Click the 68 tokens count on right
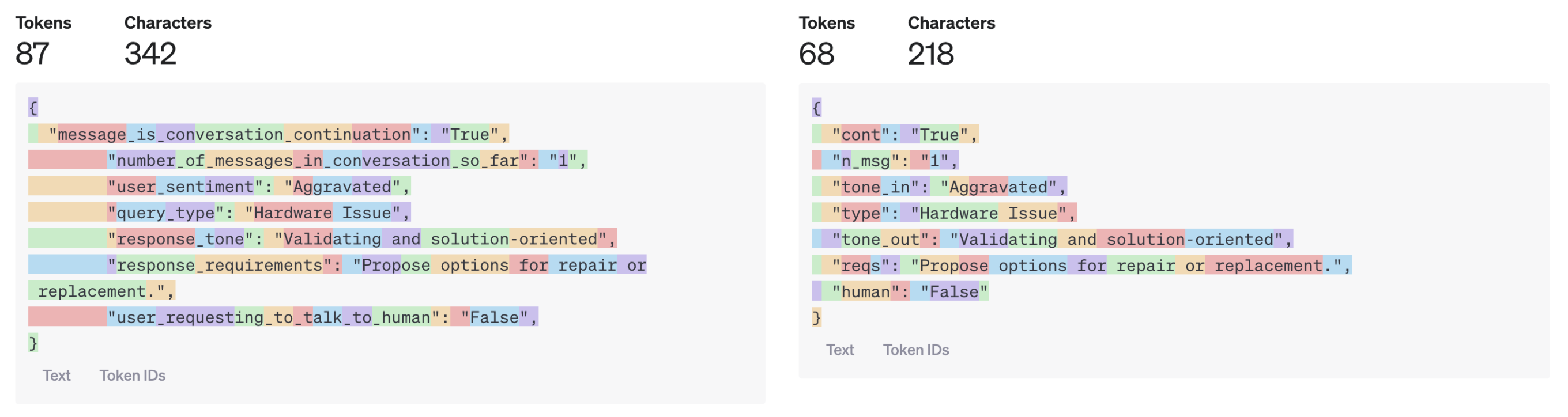The image size is (1568, 417). tap(816, 54)
